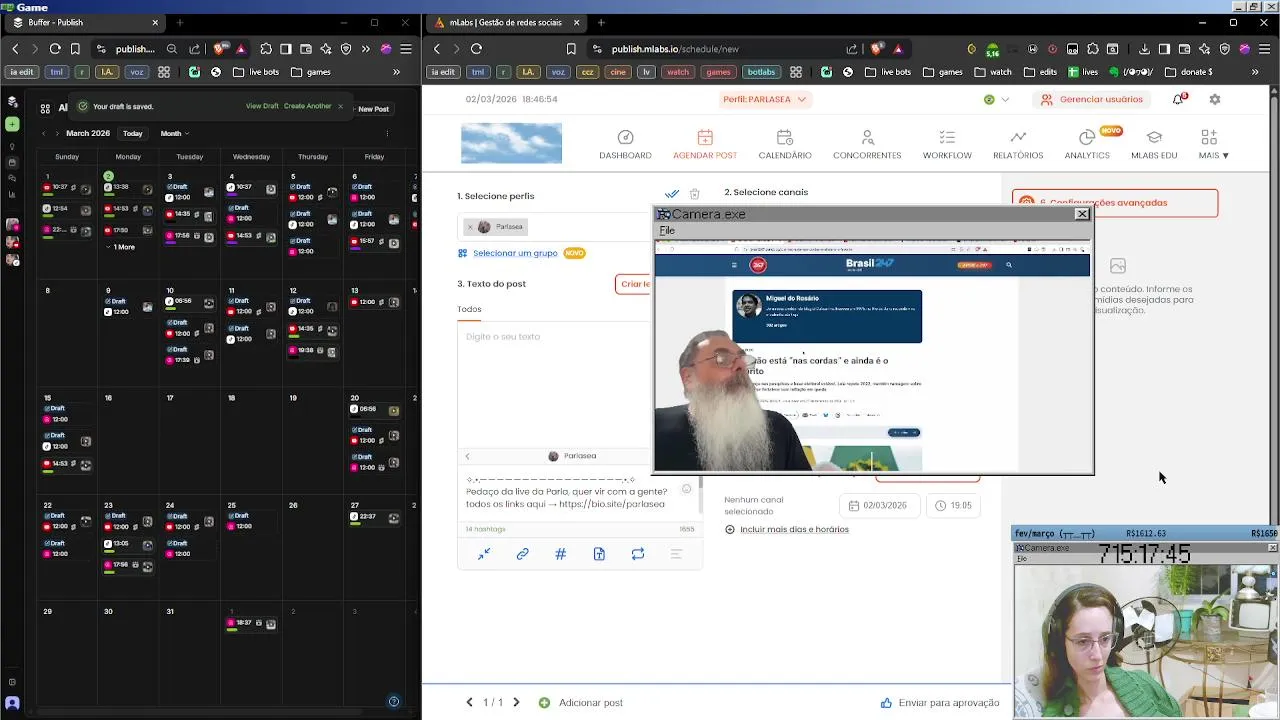Click Enviar para aprovação

(x=940, y=703)
